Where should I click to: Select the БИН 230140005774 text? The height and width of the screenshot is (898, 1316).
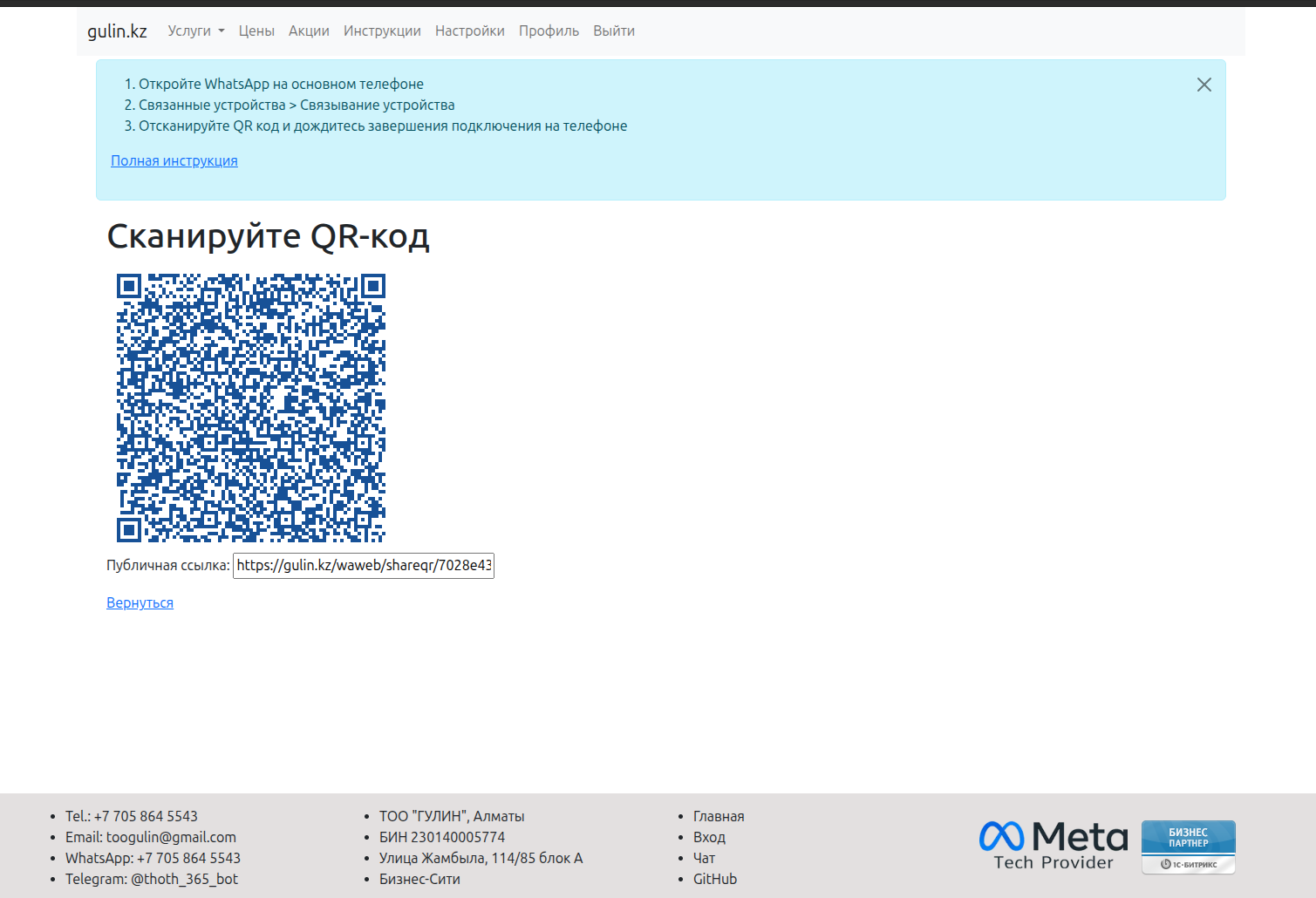click(442, 837)
